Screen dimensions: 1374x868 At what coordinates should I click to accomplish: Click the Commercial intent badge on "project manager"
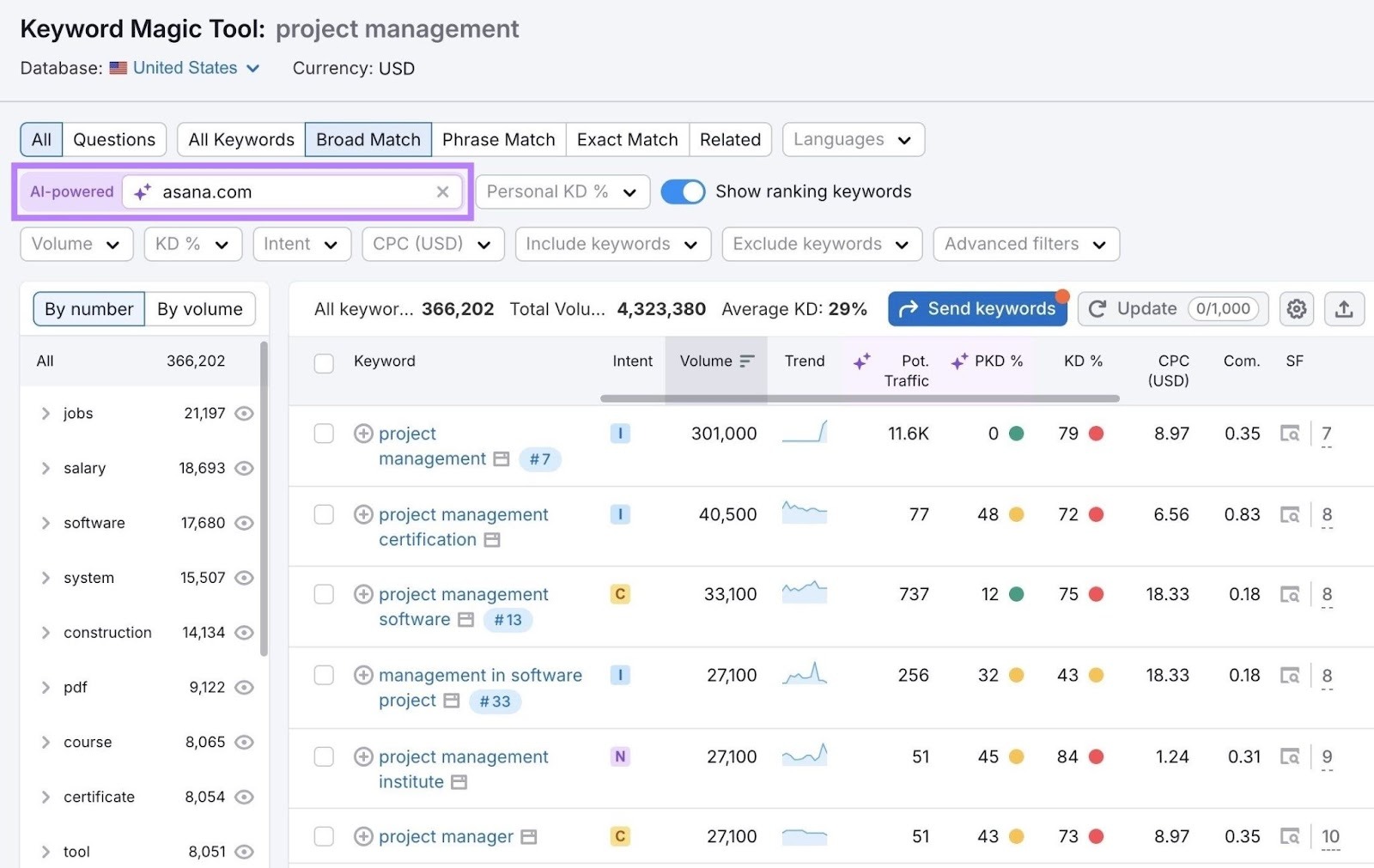pos(620,836)
